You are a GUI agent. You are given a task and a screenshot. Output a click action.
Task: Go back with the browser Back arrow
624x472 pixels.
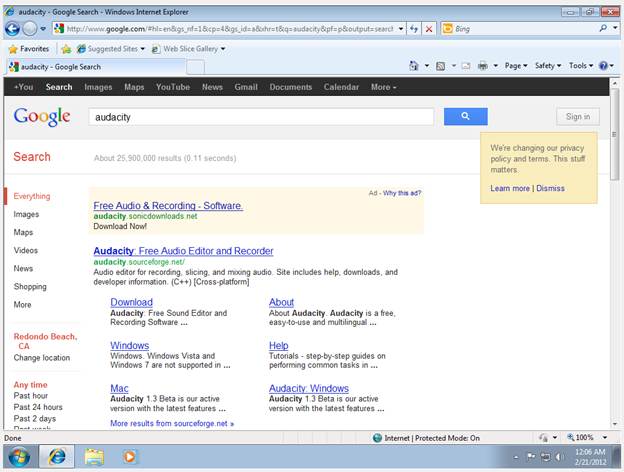pyautogui.click(x=12, y=29)
